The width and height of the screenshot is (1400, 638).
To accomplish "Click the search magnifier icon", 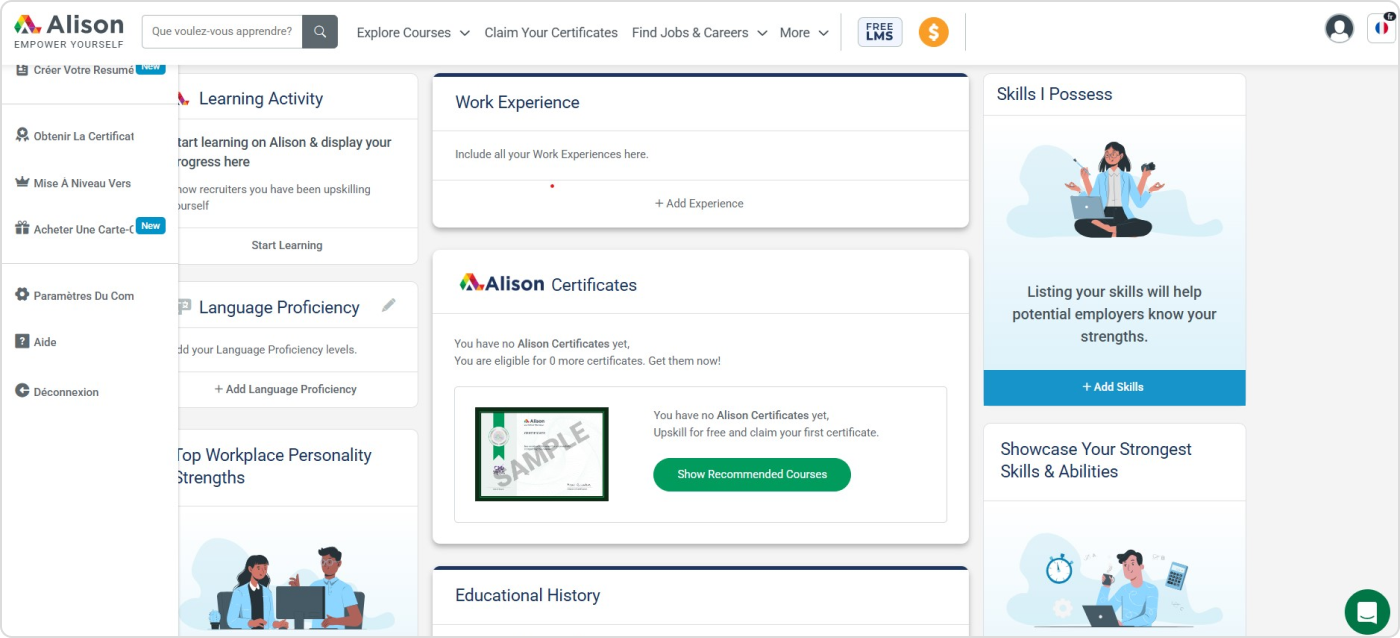I will coord(320,32).
